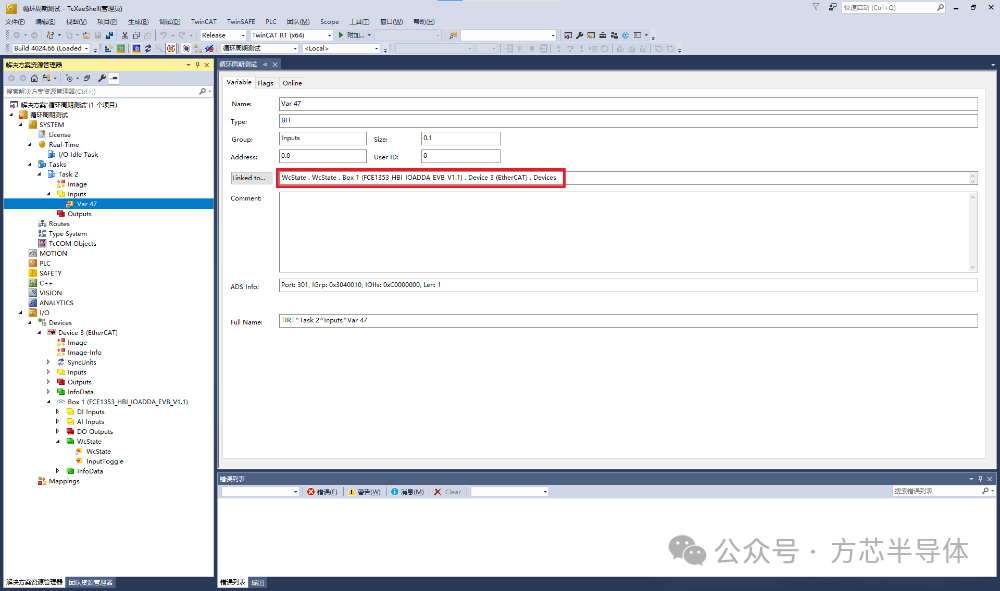Viewport: 1000px width, 591px height.
Task: Select Mappings in the tree
Action: (64, 481)
